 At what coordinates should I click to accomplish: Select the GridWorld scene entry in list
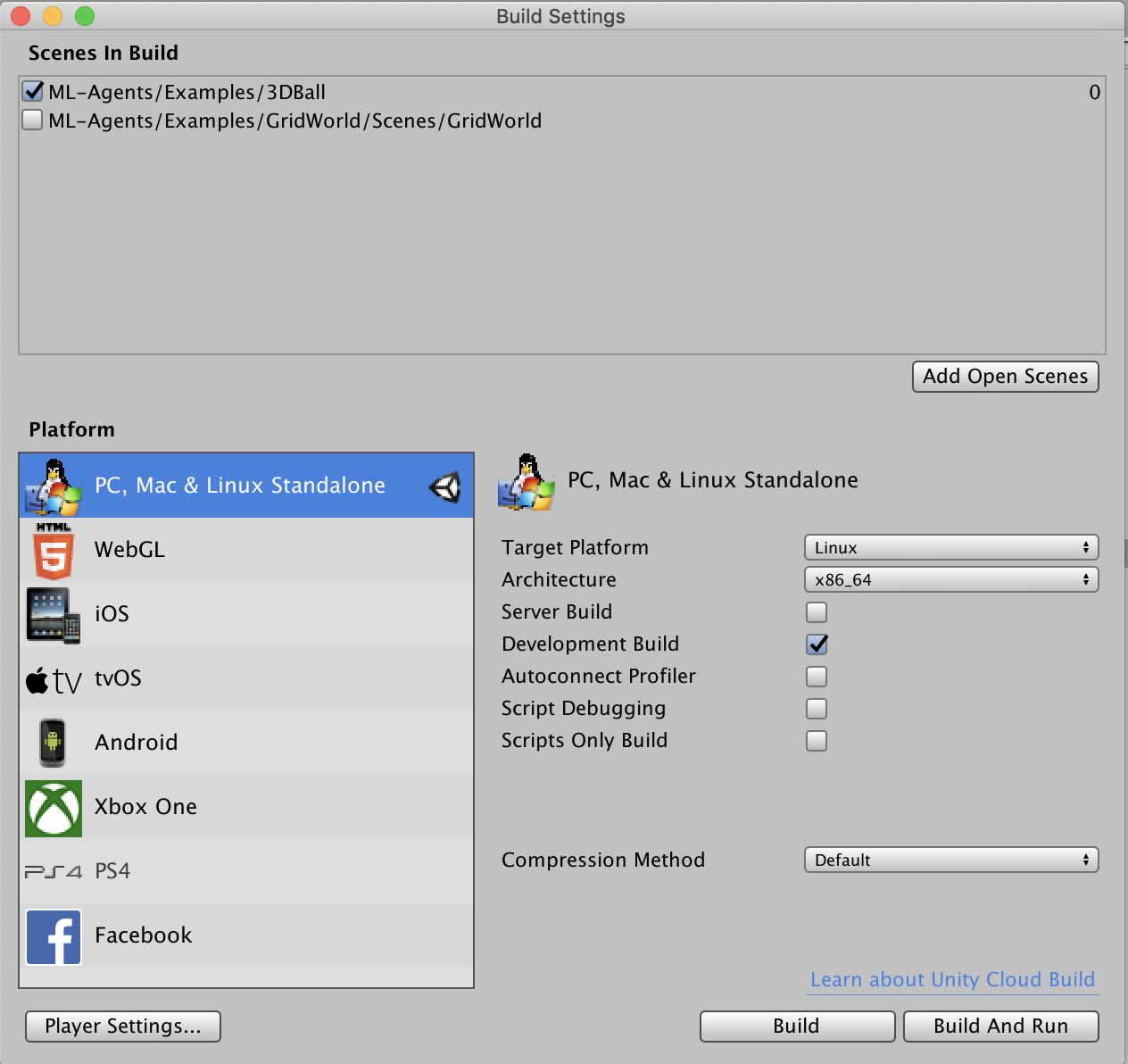(294, 121)
